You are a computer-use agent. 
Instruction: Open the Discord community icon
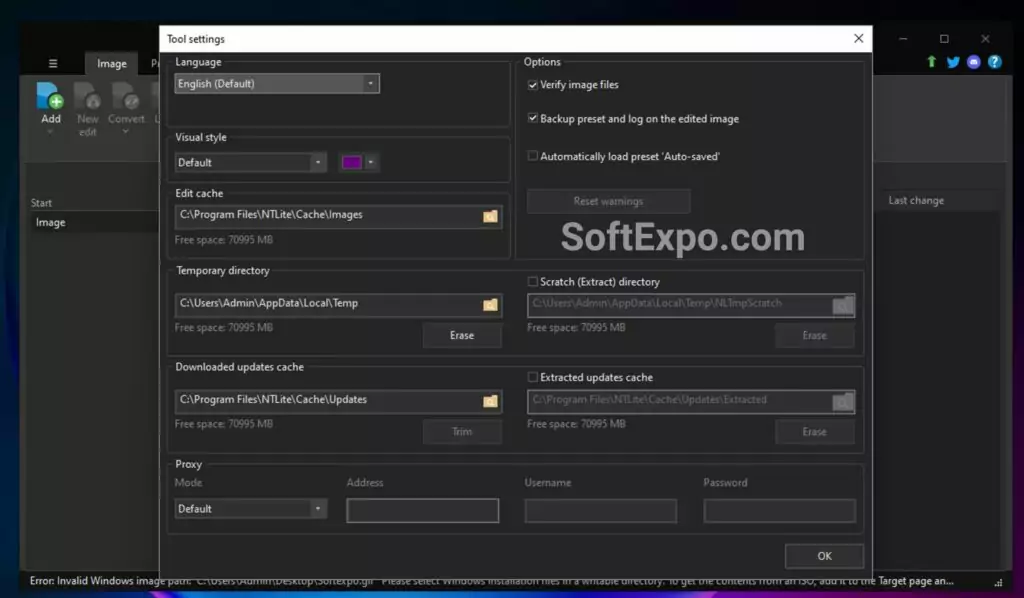(x=972, y=62)
